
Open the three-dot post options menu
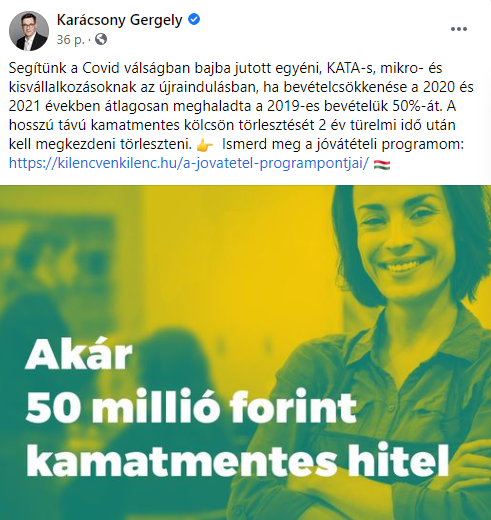pyautogui.click(x=459, y=29)
